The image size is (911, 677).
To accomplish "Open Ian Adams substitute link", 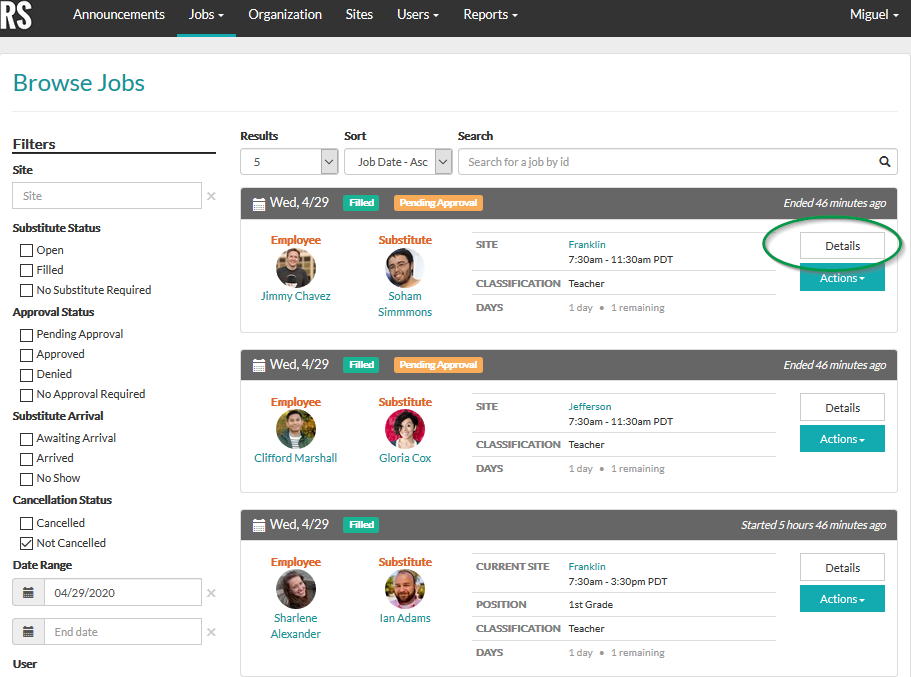I will pos(405,618).
